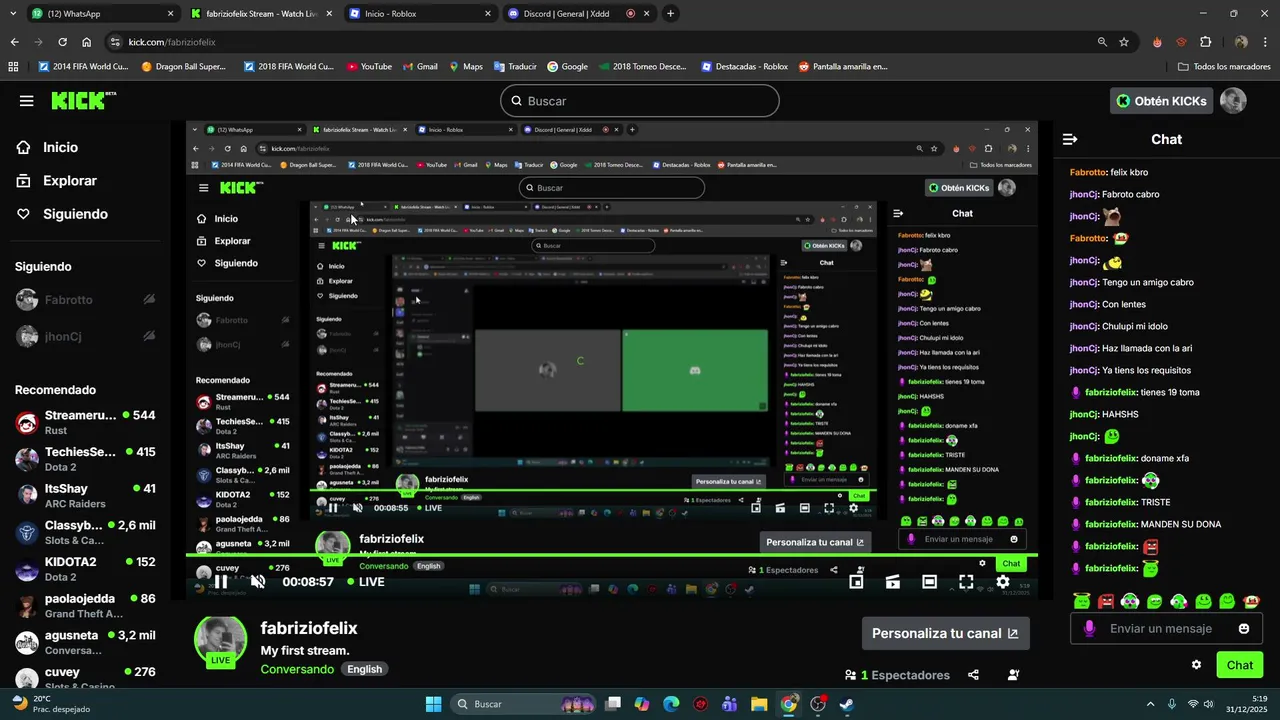Click the English language tag

click(x=364, y=669)
